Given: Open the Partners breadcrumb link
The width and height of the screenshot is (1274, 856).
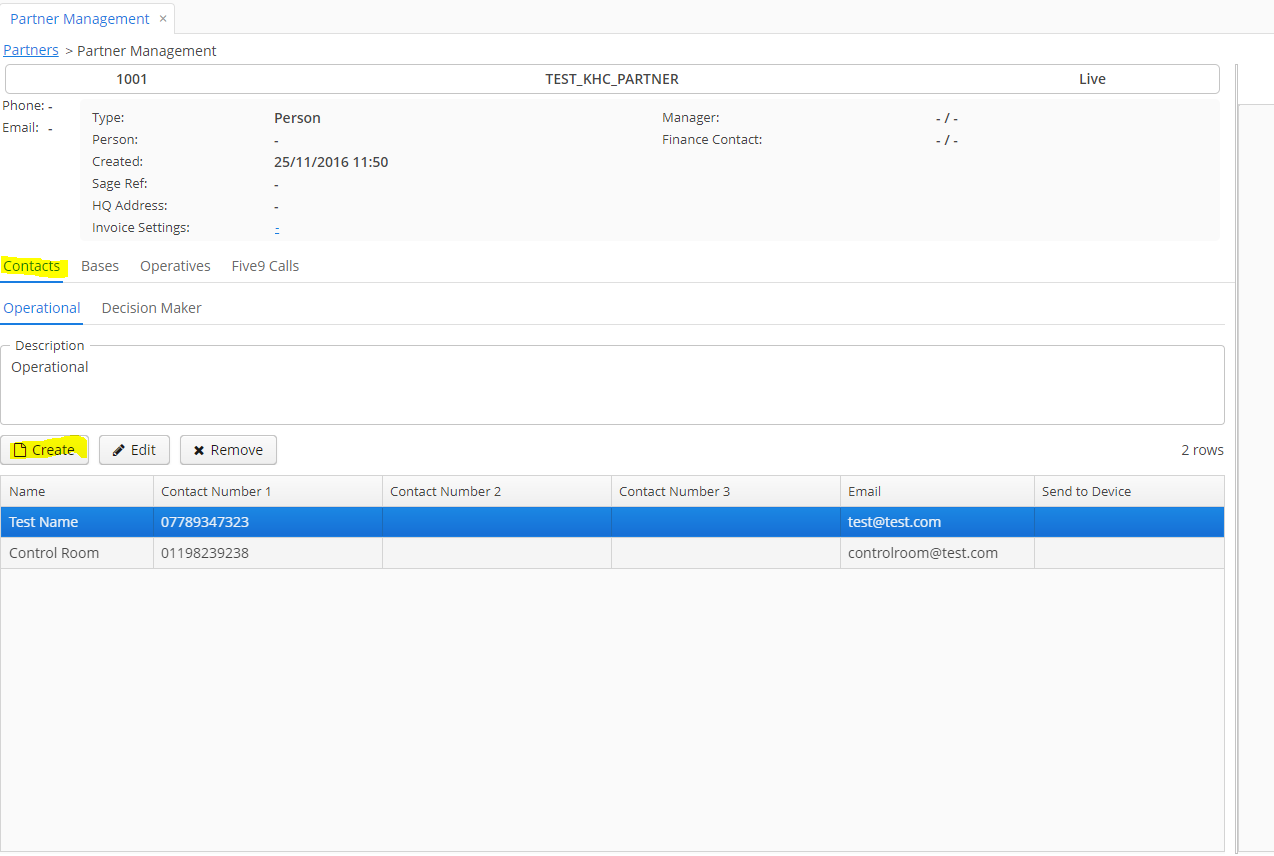Looking at the screenshot, I should point(31,50).
